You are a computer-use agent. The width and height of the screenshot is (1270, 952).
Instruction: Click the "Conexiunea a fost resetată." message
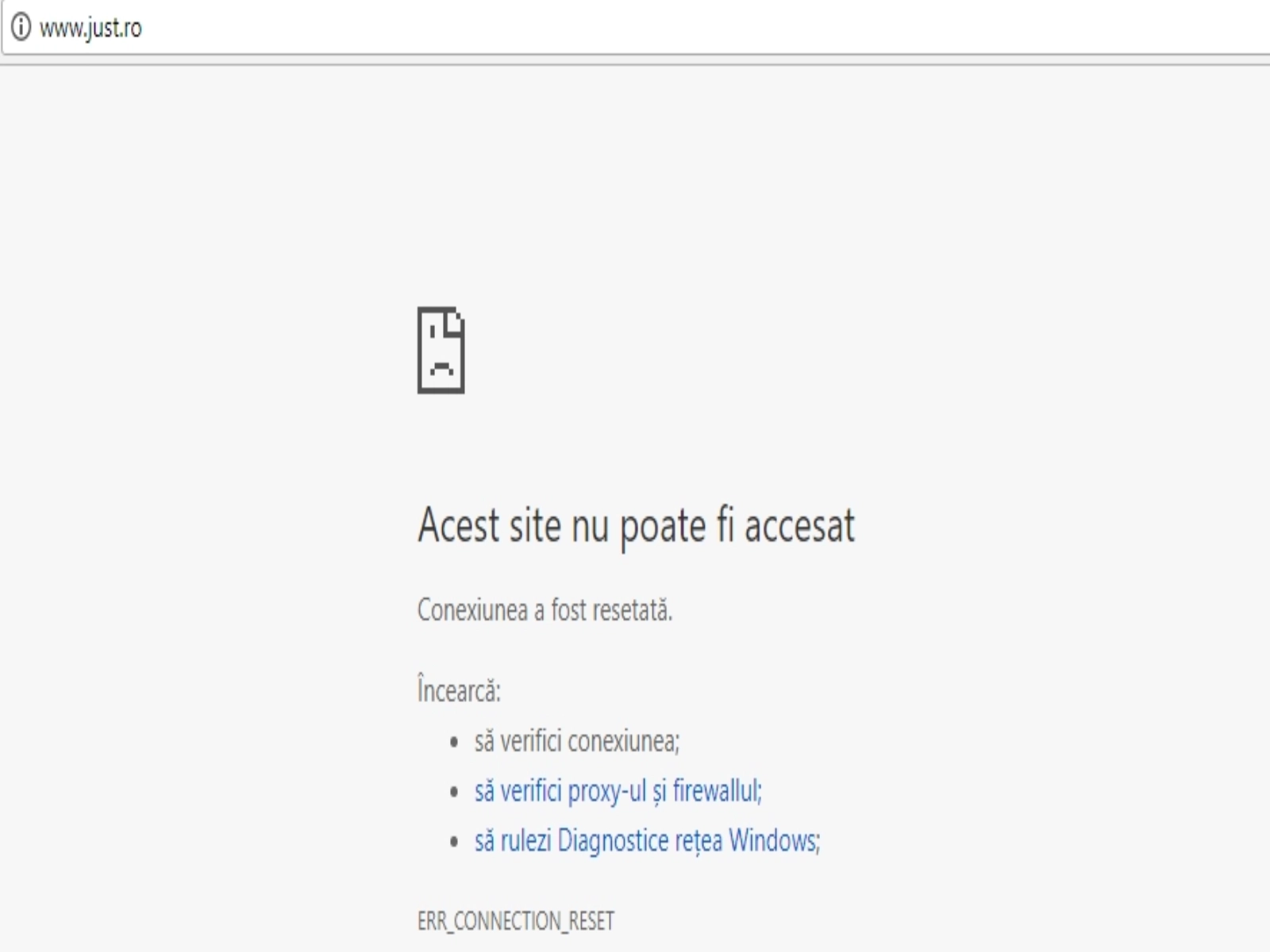(545, 610)
